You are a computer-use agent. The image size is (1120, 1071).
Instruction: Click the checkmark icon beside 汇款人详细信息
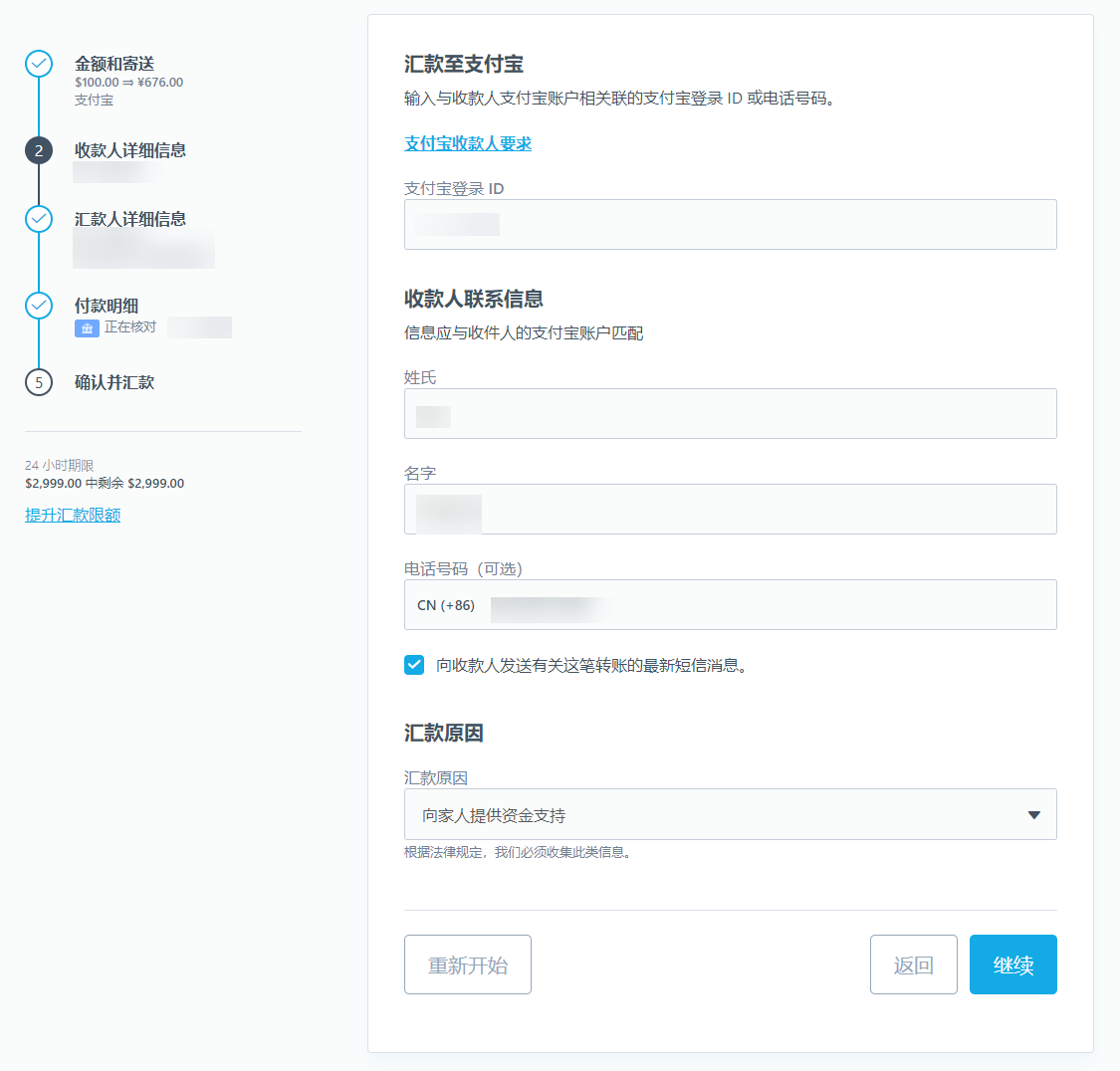pos(39,219)
